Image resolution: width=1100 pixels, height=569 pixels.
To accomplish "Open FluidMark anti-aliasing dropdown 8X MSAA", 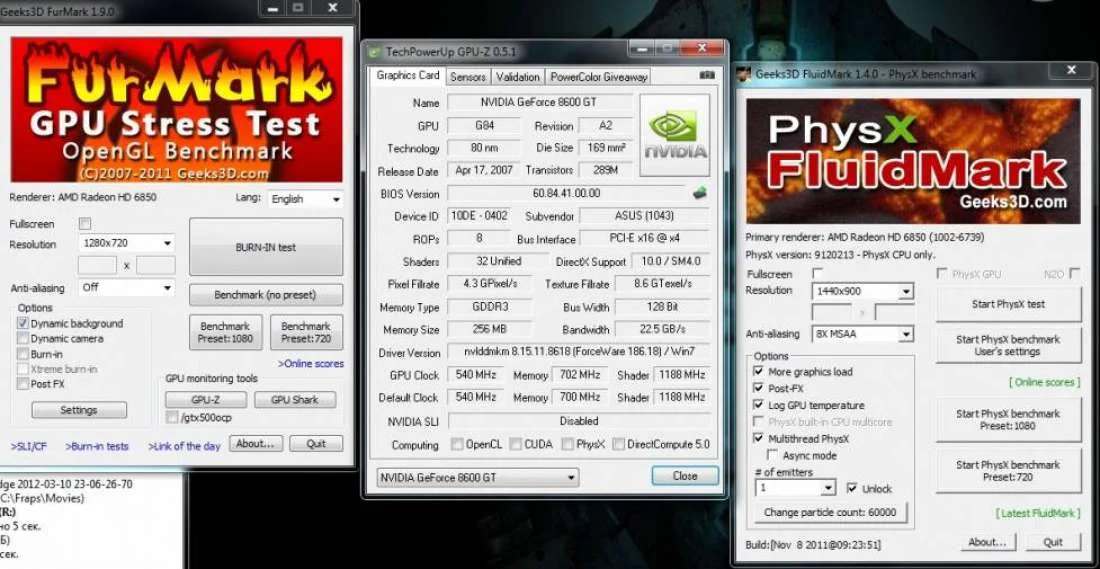I will [862, 335].
